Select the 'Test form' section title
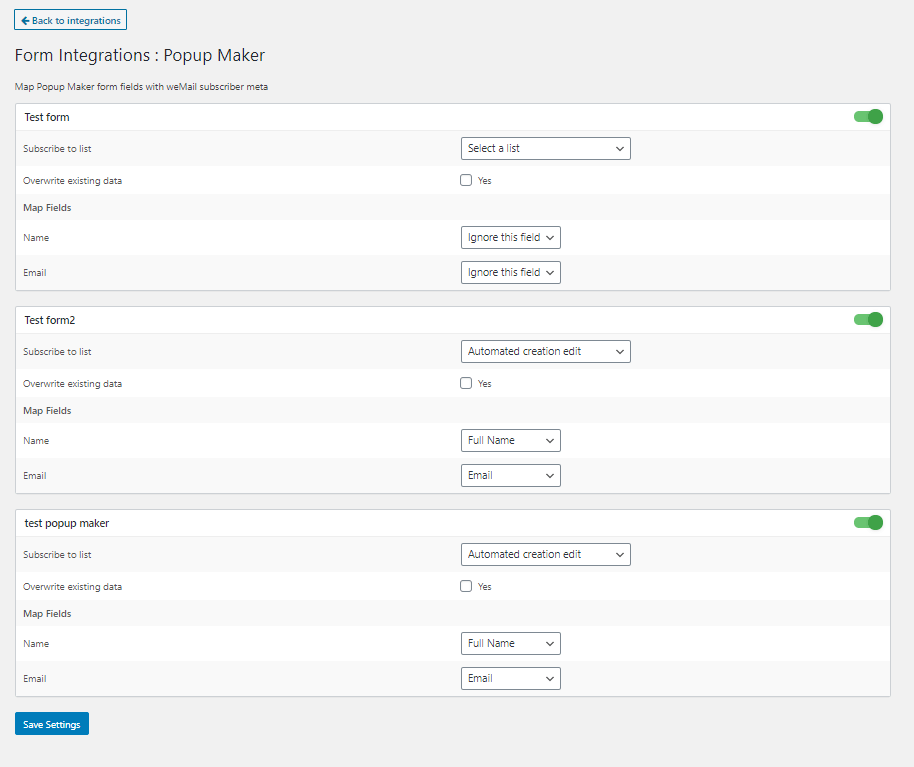 click(x=47, y=117)
